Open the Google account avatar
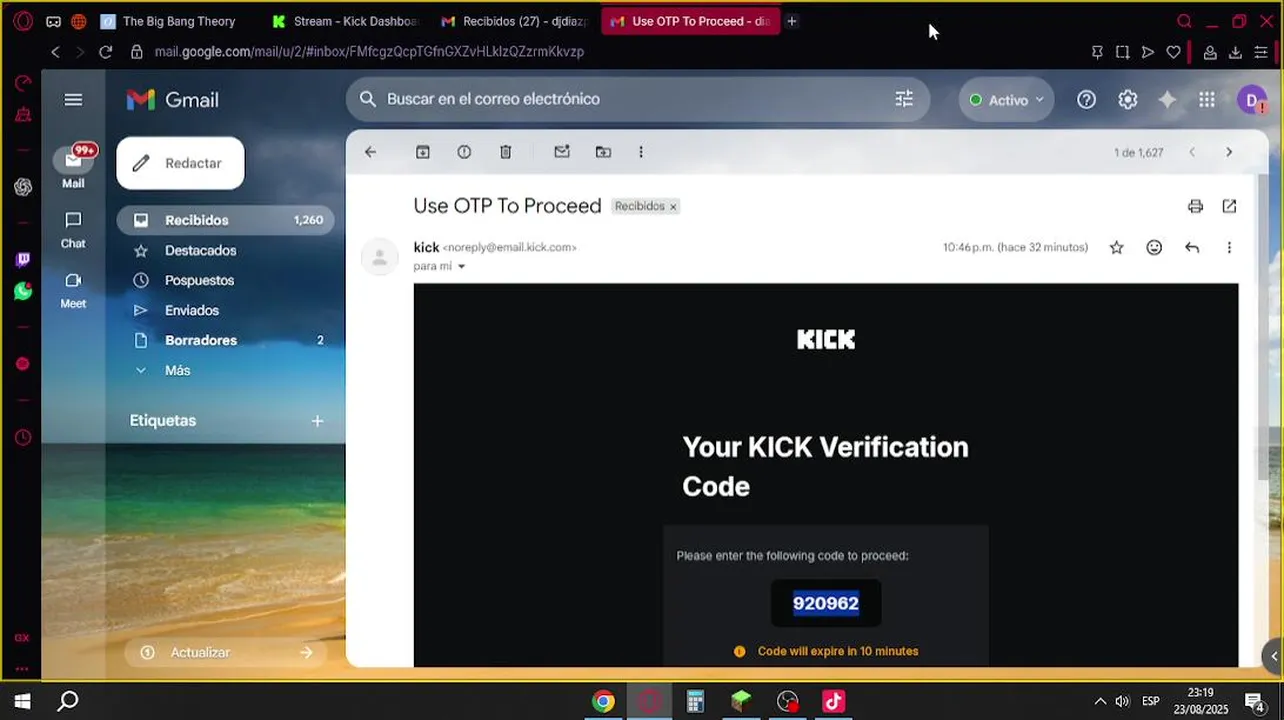The height and width of the screenshot is (720, 1284). 1252,99
